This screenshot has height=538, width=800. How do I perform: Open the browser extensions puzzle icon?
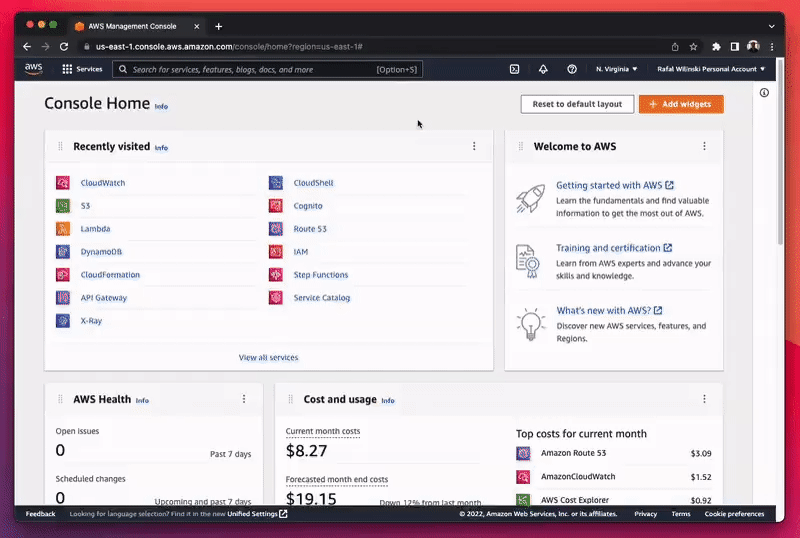point(716,46)
